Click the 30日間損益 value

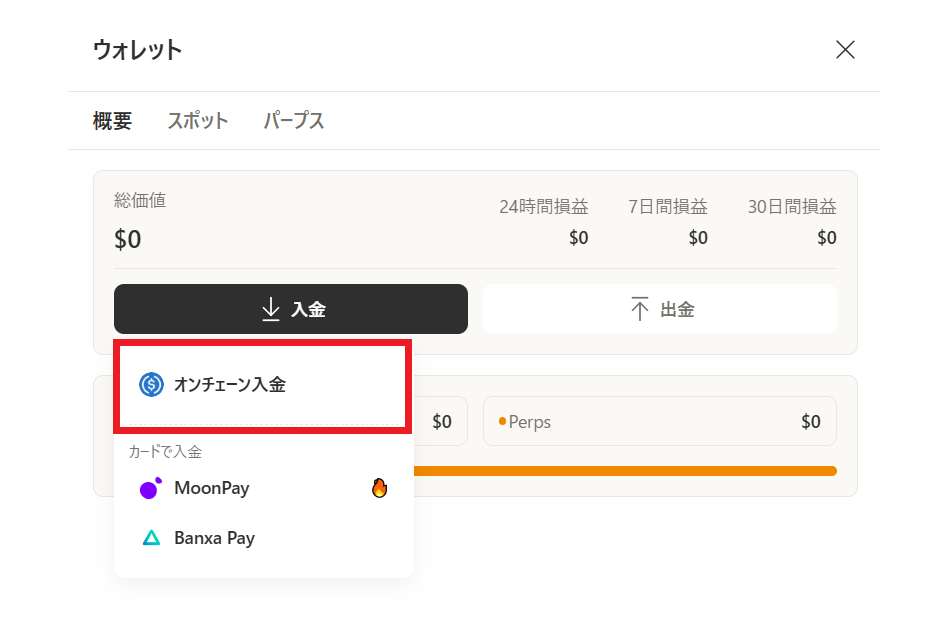click(x=826, y=238)
